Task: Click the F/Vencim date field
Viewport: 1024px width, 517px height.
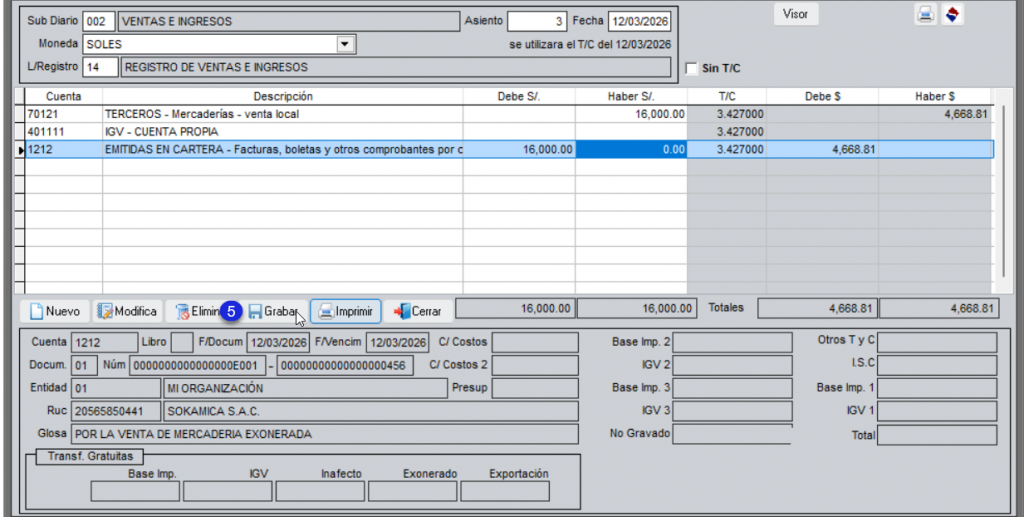Action: 397,342
